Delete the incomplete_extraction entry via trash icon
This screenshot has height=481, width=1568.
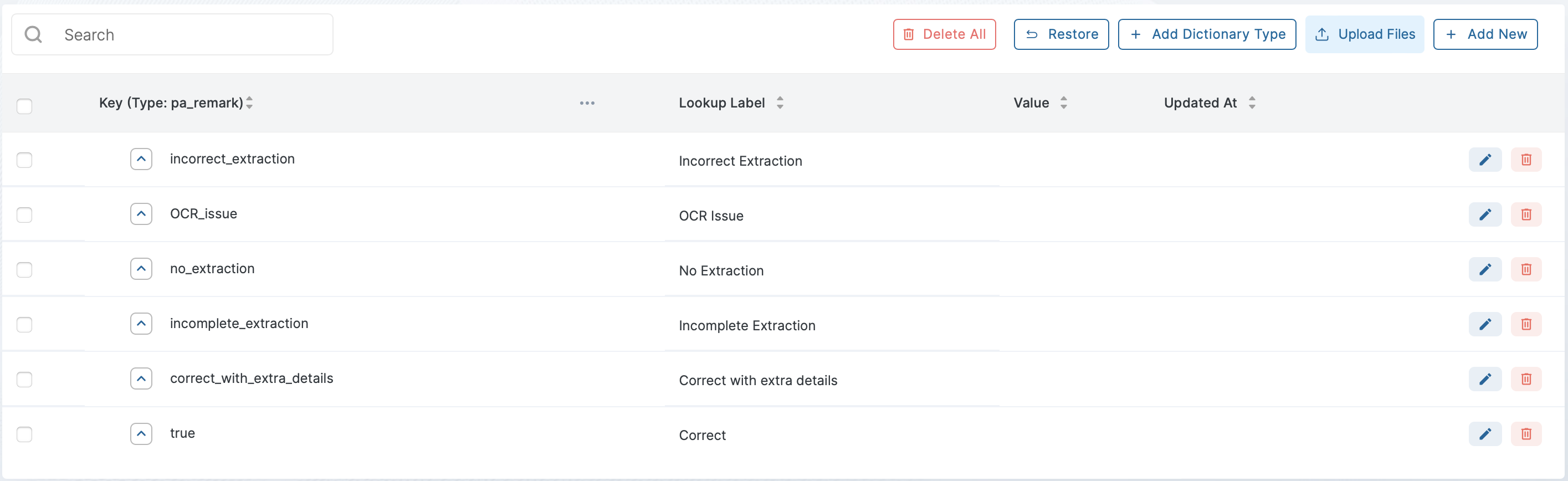1525,324
